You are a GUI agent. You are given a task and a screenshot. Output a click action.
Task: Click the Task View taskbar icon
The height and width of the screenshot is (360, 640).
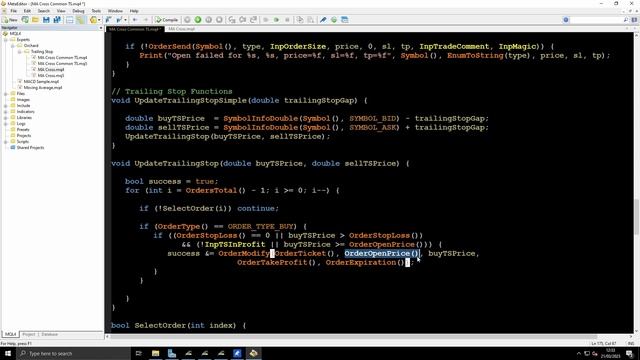pyautogui.click(x=139, y=353)
